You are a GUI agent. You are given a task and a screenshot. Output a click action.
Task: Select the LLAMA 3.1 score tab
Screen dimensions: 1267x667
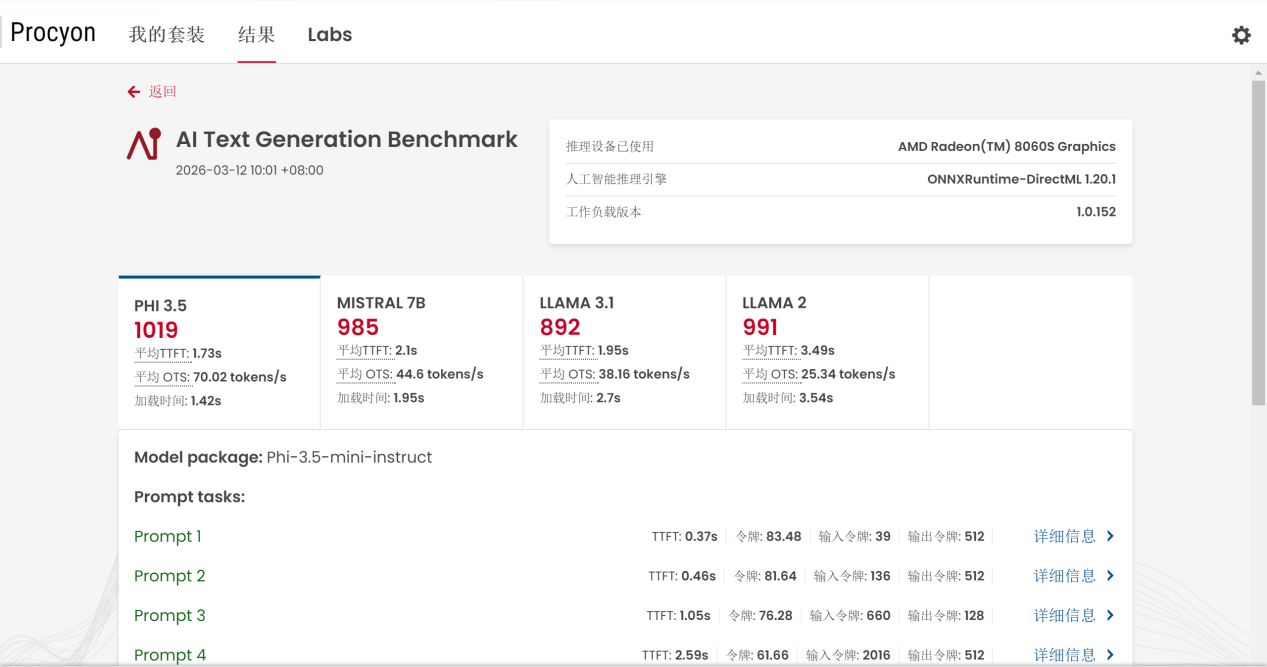[624, 352]
